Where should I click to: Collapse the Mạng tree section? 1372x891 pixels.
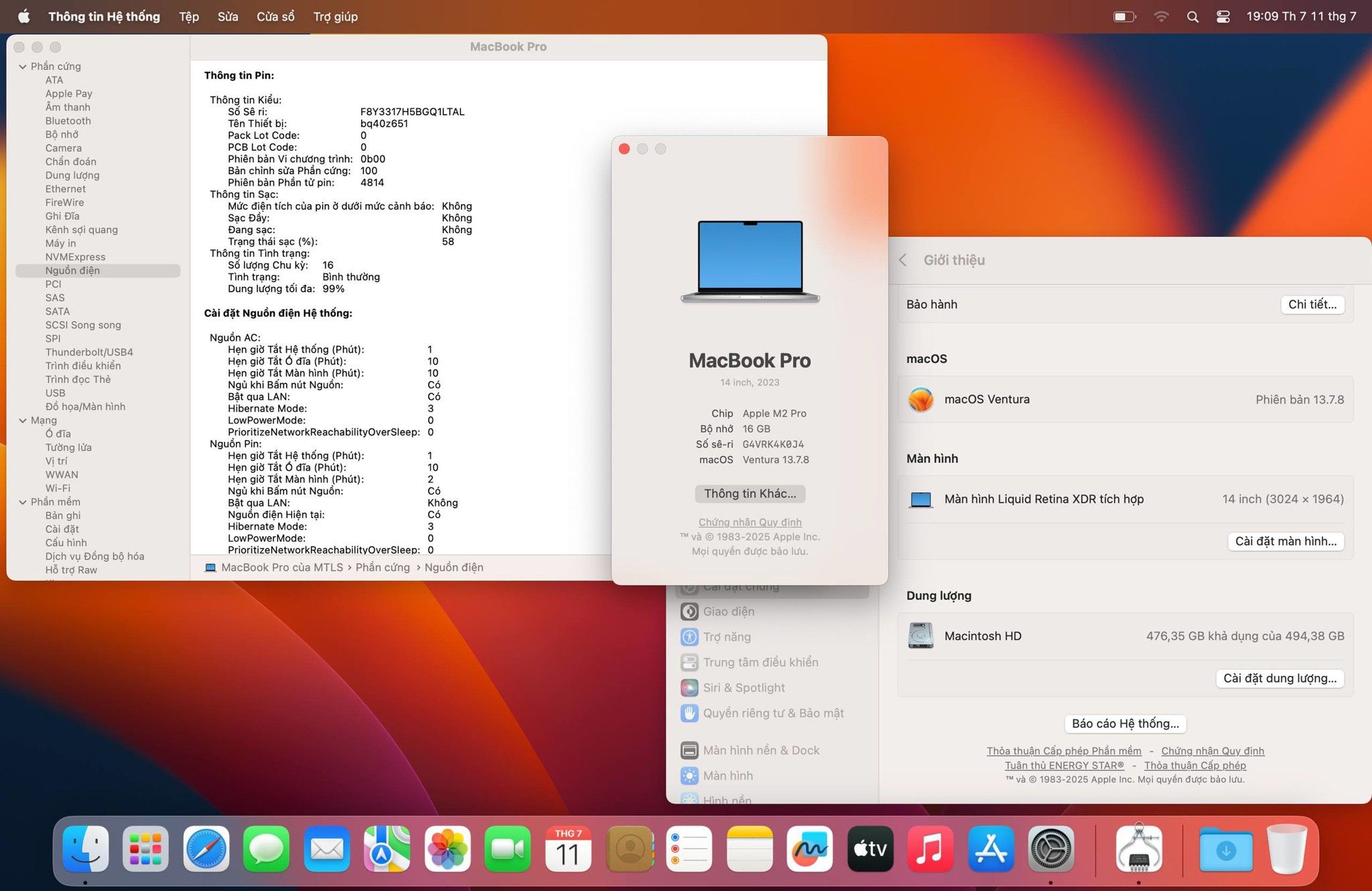23,420
